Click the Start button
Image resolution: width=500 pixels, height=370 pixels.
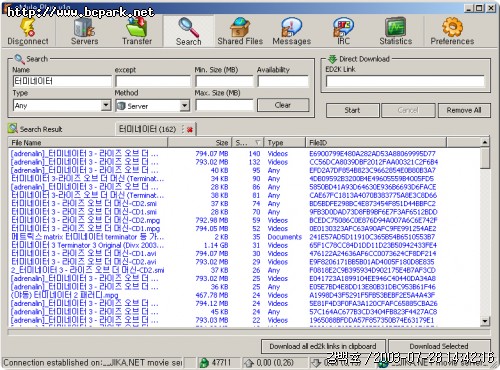coord(352,110)
